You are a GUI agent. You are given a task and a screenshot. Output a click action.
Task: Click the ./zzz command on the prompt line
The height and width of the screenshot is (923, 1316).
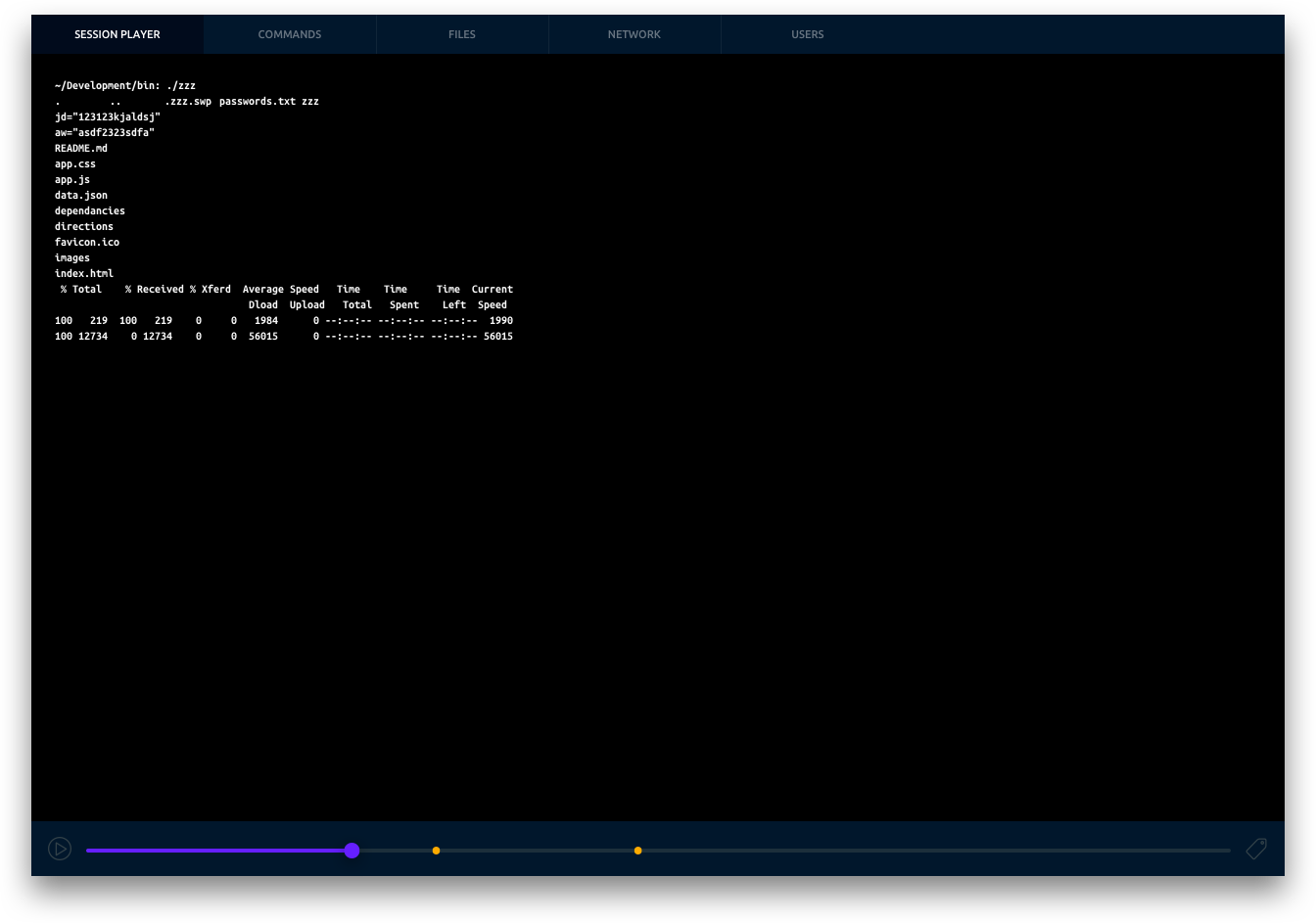coord(181,86)
